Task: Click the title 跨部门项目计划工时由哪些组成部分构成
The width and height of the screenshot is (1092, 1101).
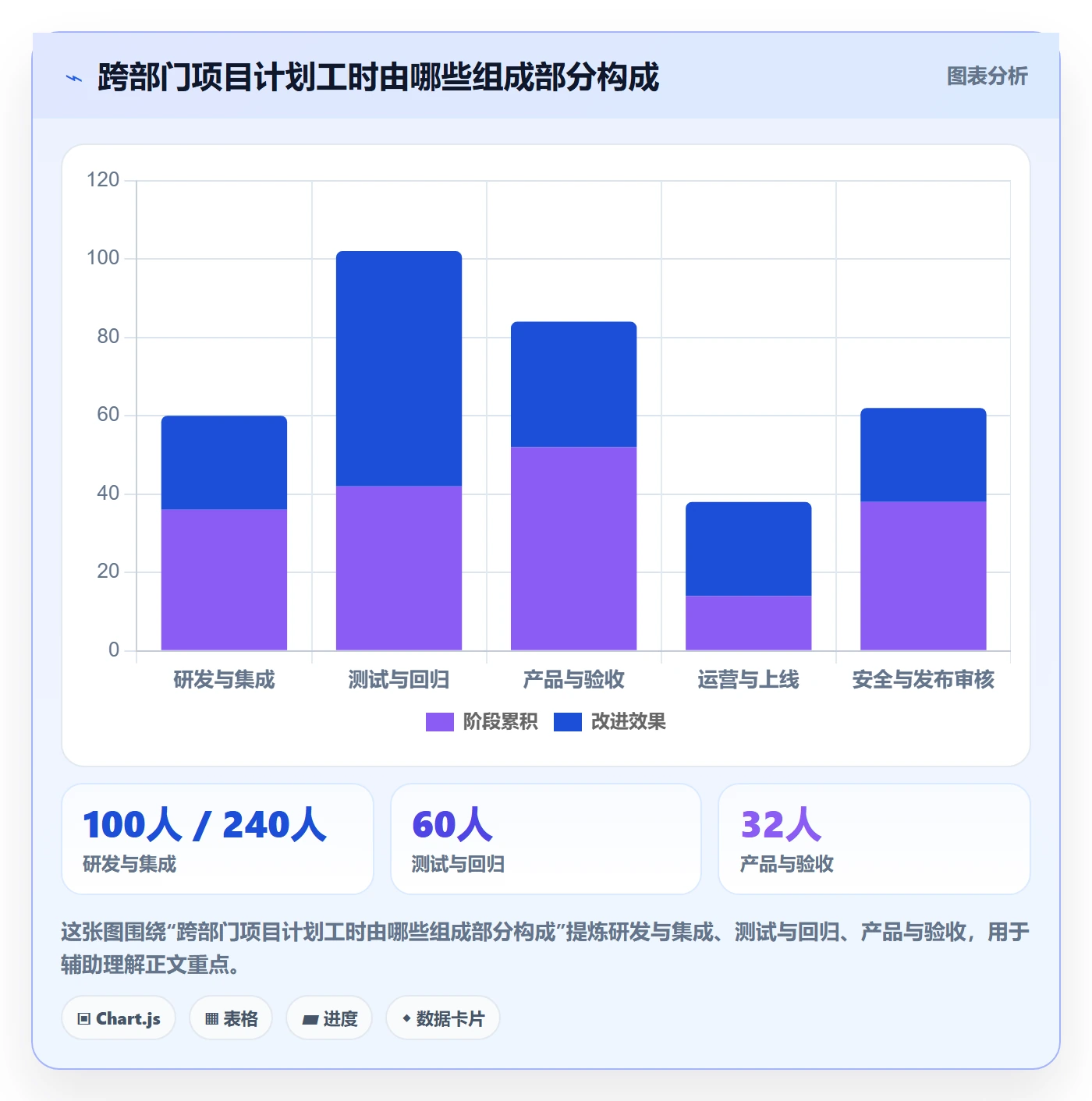Action: 378,77
